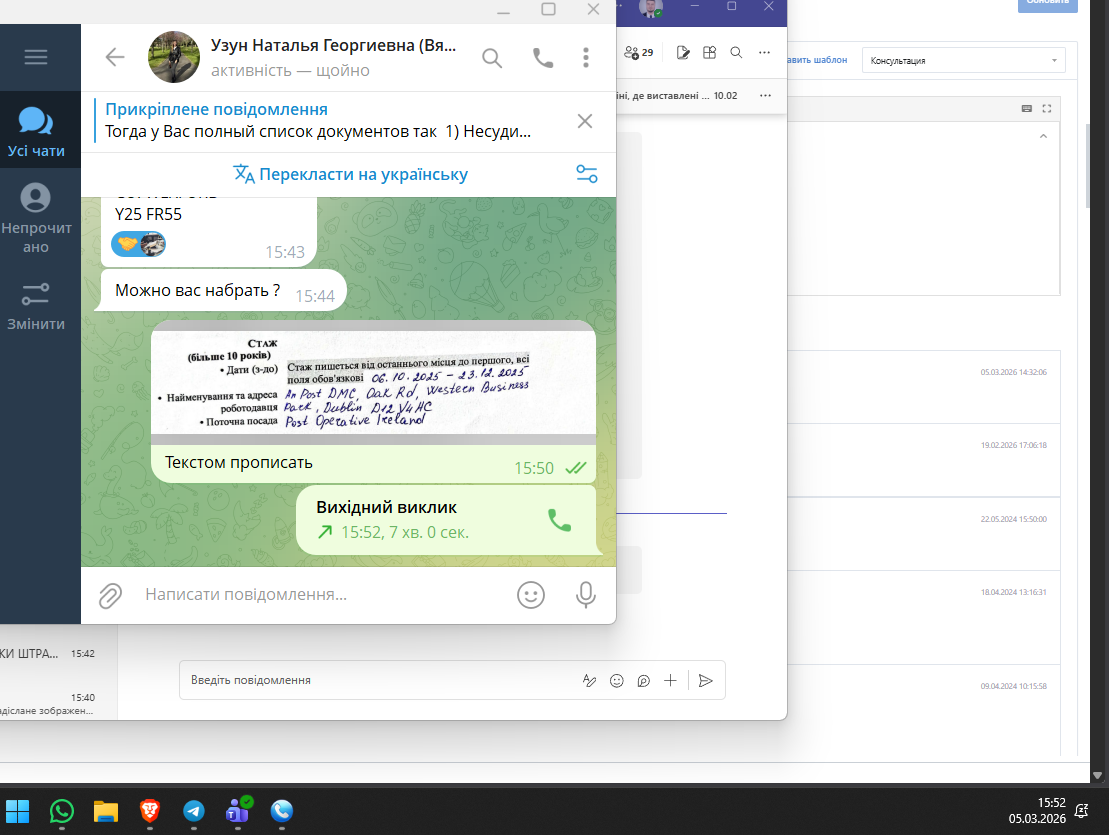Expand text area with fullscreen icon
This screenshot has width=1109, height=835.
click(x=1047, y=108)
